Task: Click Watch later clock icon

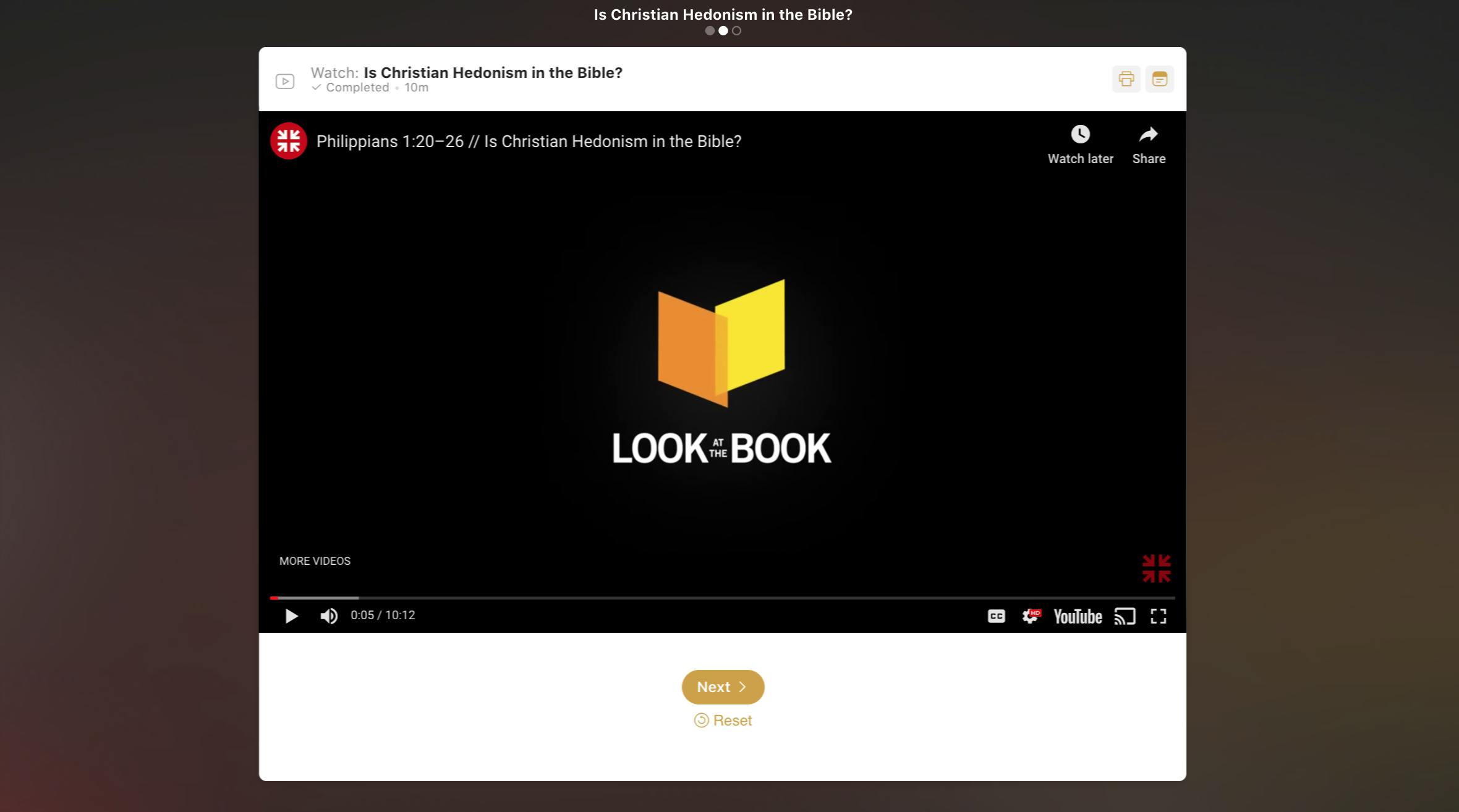Action: [x=1080, y=134]
